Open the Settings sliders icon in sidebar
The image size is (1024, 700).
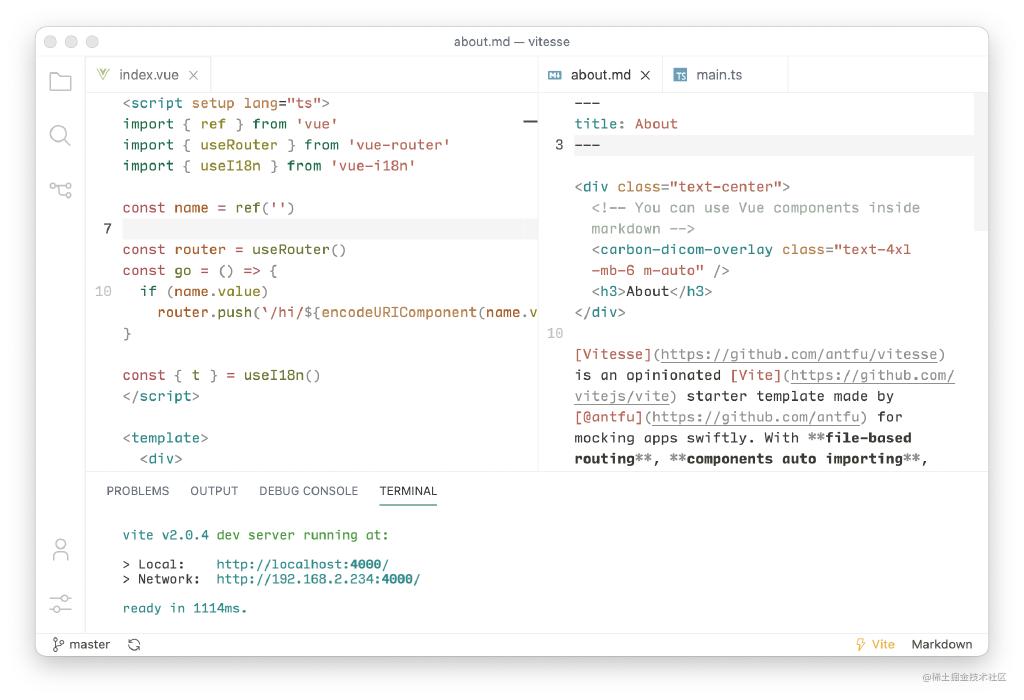pos(60,603)
